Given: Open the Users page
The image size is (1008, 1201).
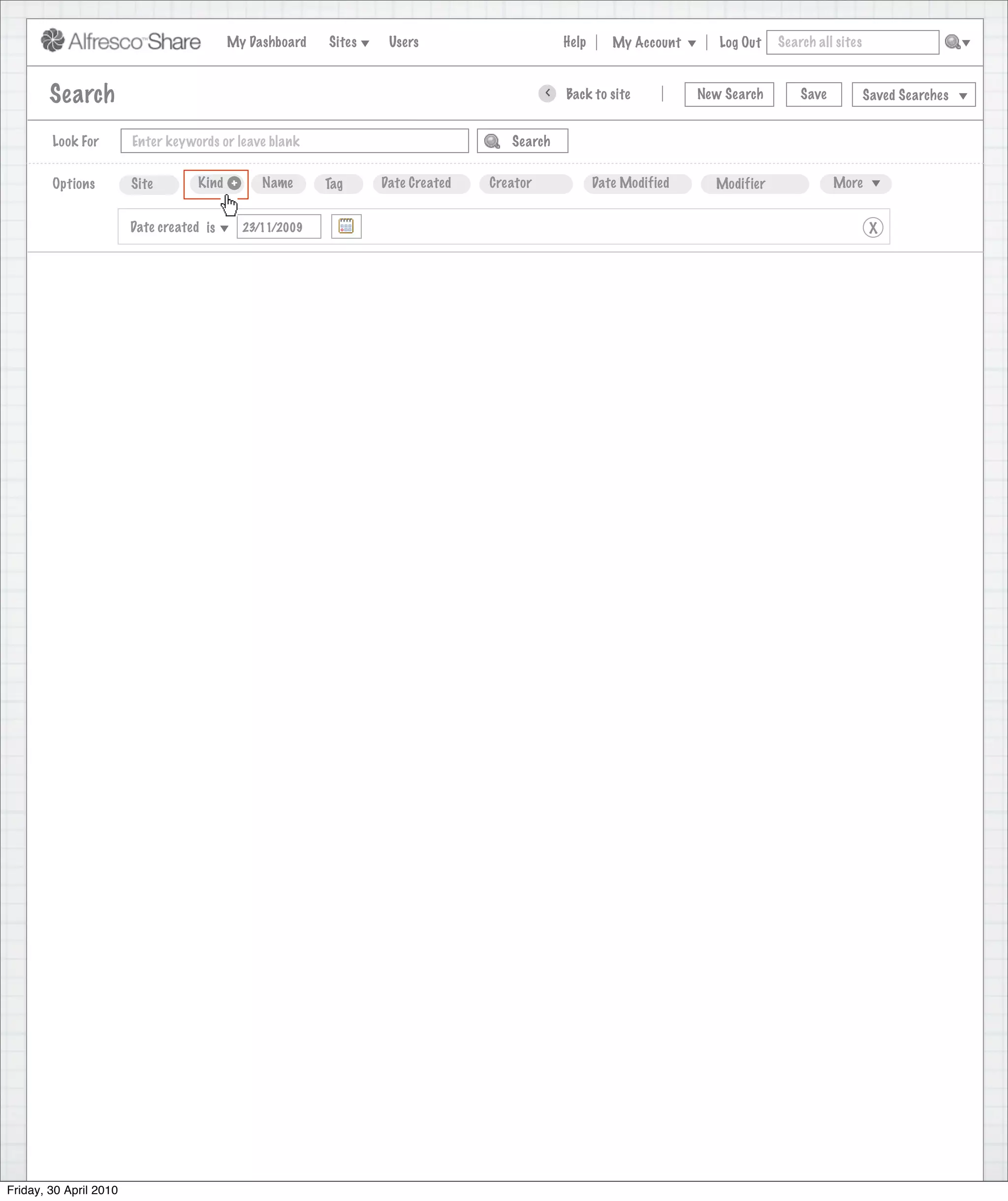Looking at the screenshot, I should click(404, 42).
